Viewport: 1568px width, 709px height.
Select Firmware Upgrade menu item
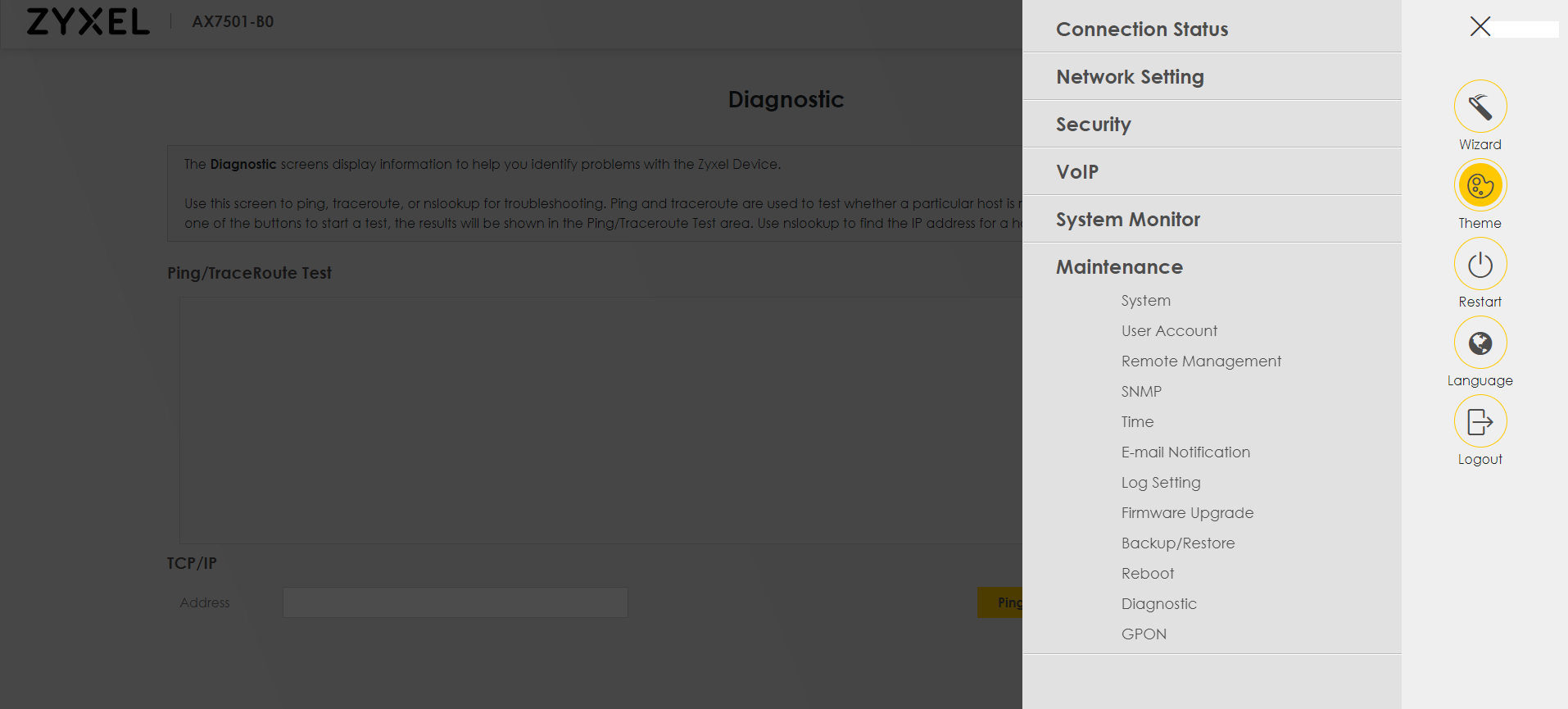[x=1186, y=513]
